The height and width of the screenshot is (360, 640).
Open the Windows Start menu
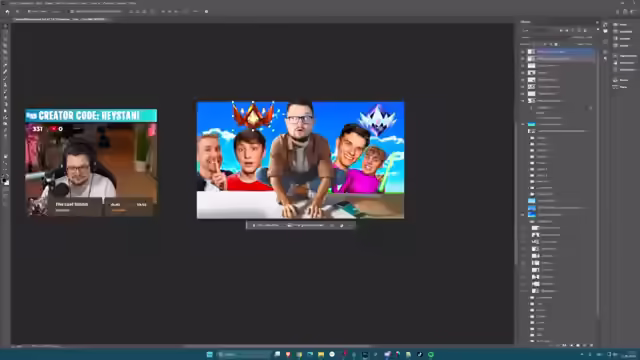click(x=209, y=354)
